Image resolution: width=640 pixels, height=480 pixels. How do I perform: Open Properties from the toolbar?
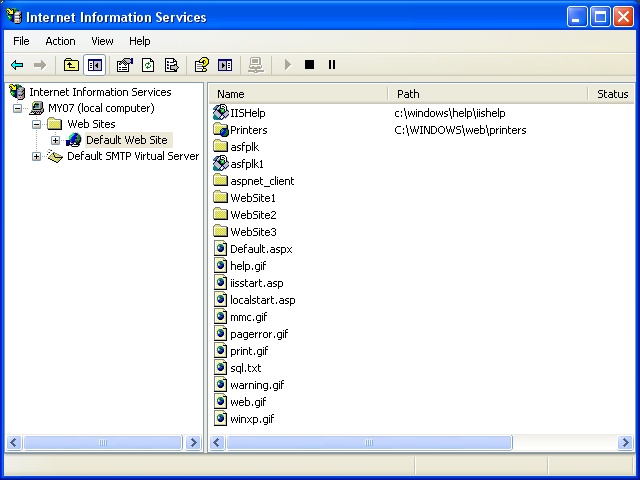coord(125,65)
